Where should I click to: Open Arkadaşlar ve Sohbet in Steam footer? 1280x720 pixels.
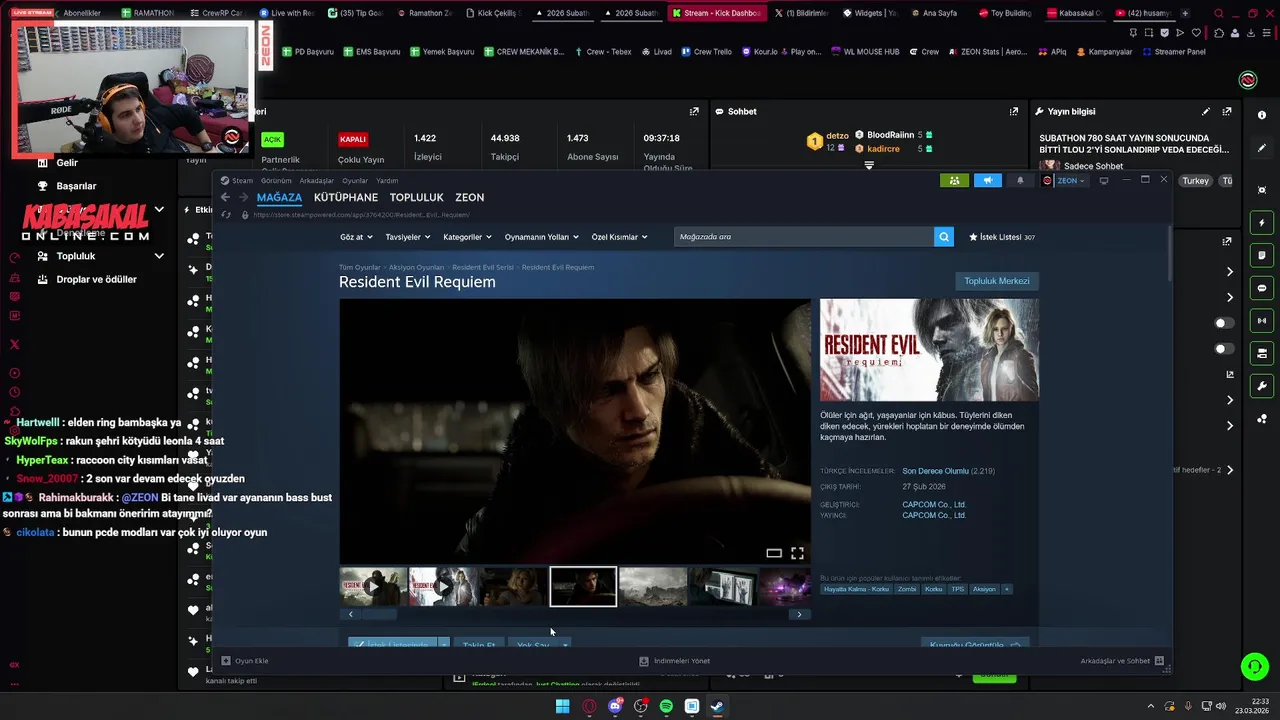(1122, 660)
